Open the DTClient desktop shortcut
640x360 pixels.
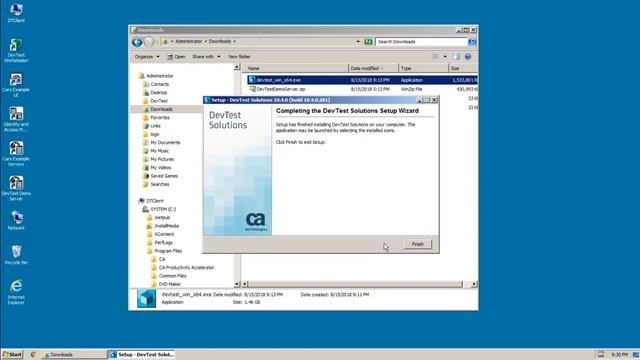16,13
